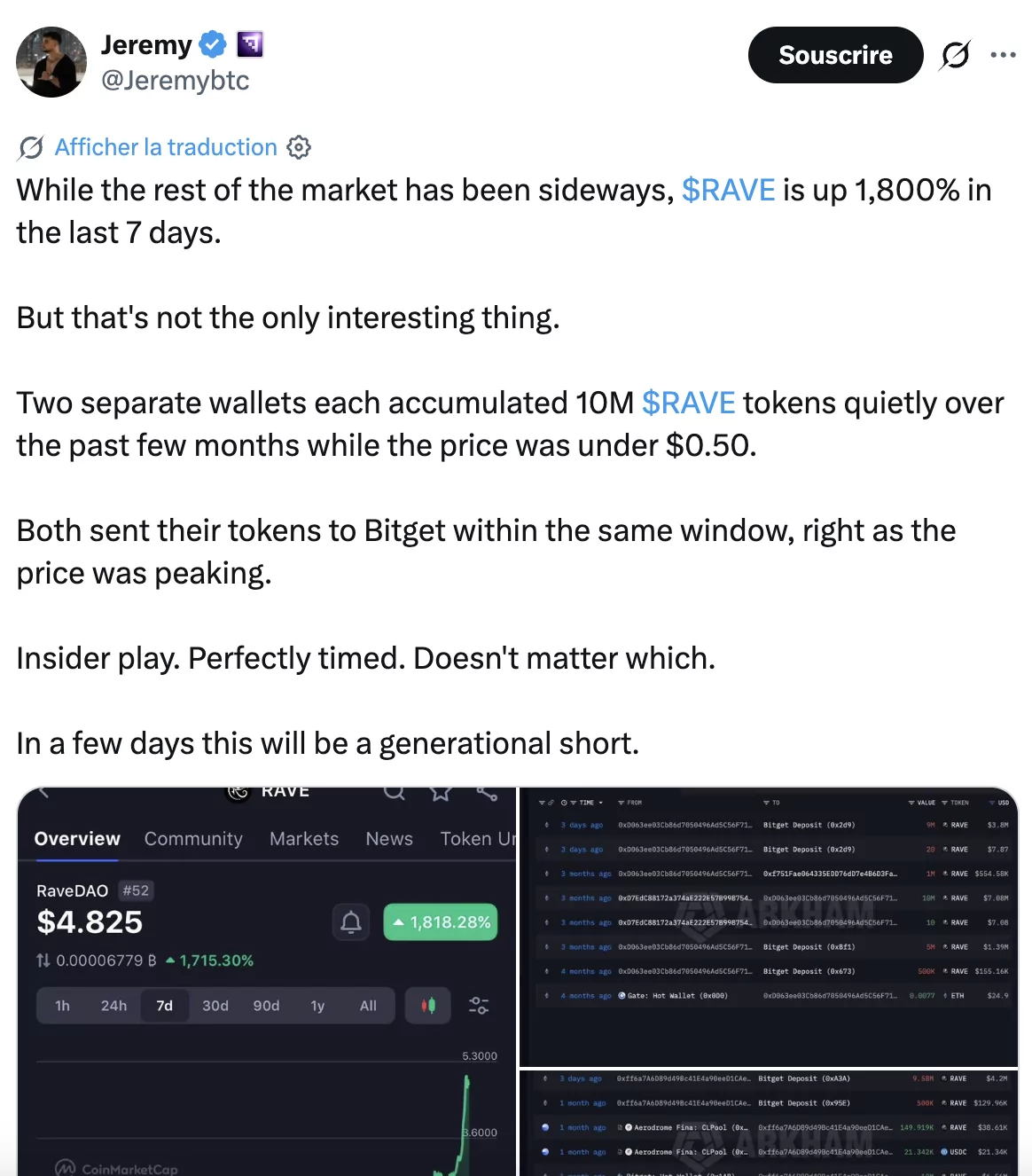Viewport: 1032px width, 1176px height.
Task: Star RAVE to add it to watchlist
Action: pos(441,794)
